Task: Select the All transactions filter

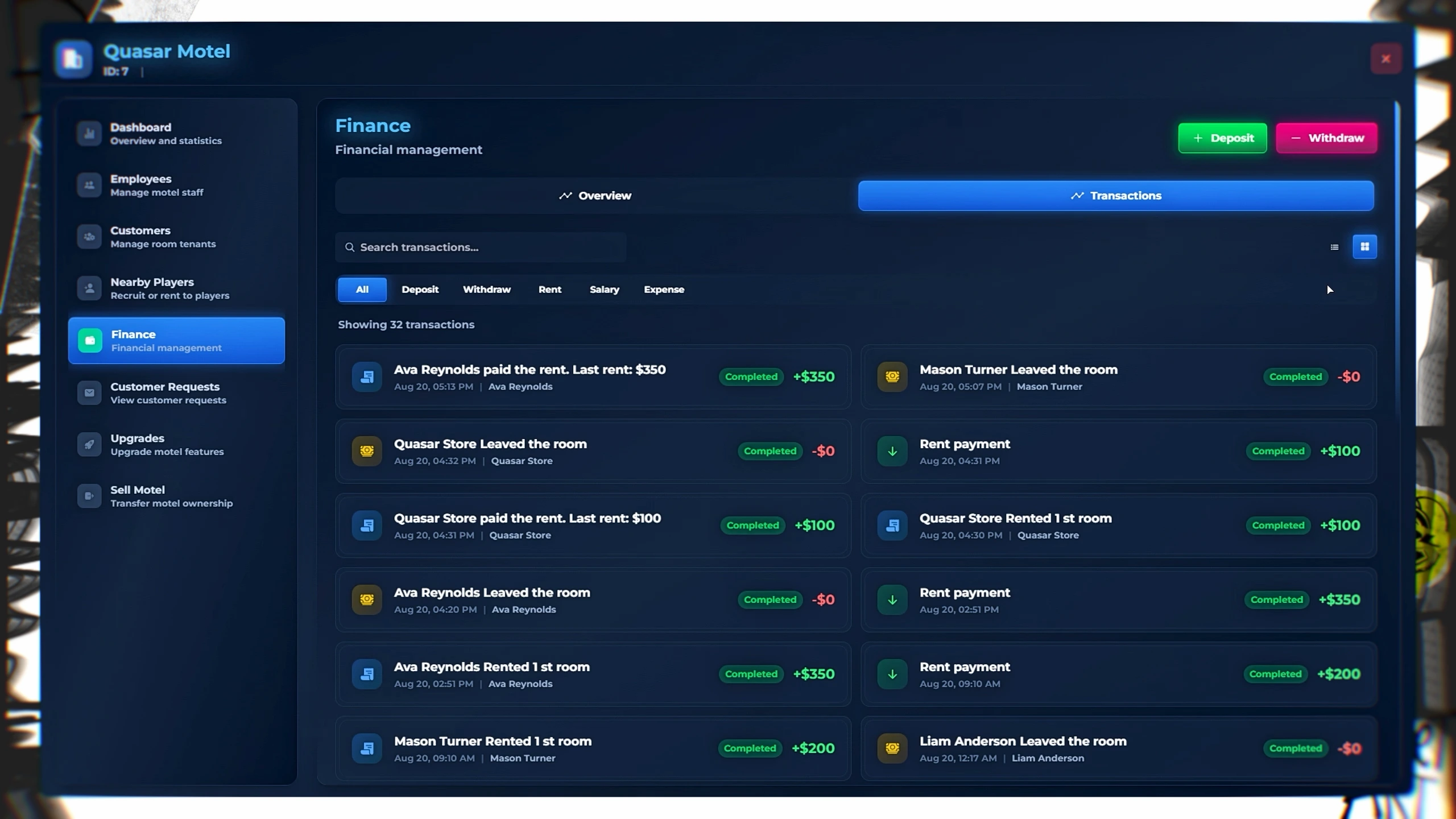Action: tap(362, 289)
